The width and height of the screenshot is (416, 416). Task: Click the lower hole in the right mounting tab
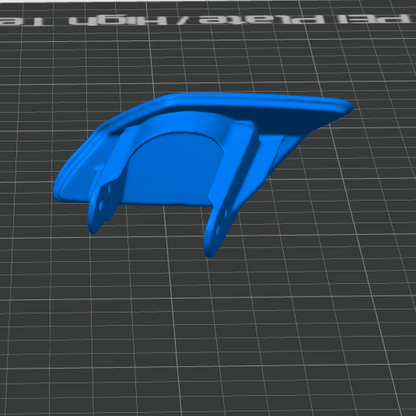click(x=217, y=231)
